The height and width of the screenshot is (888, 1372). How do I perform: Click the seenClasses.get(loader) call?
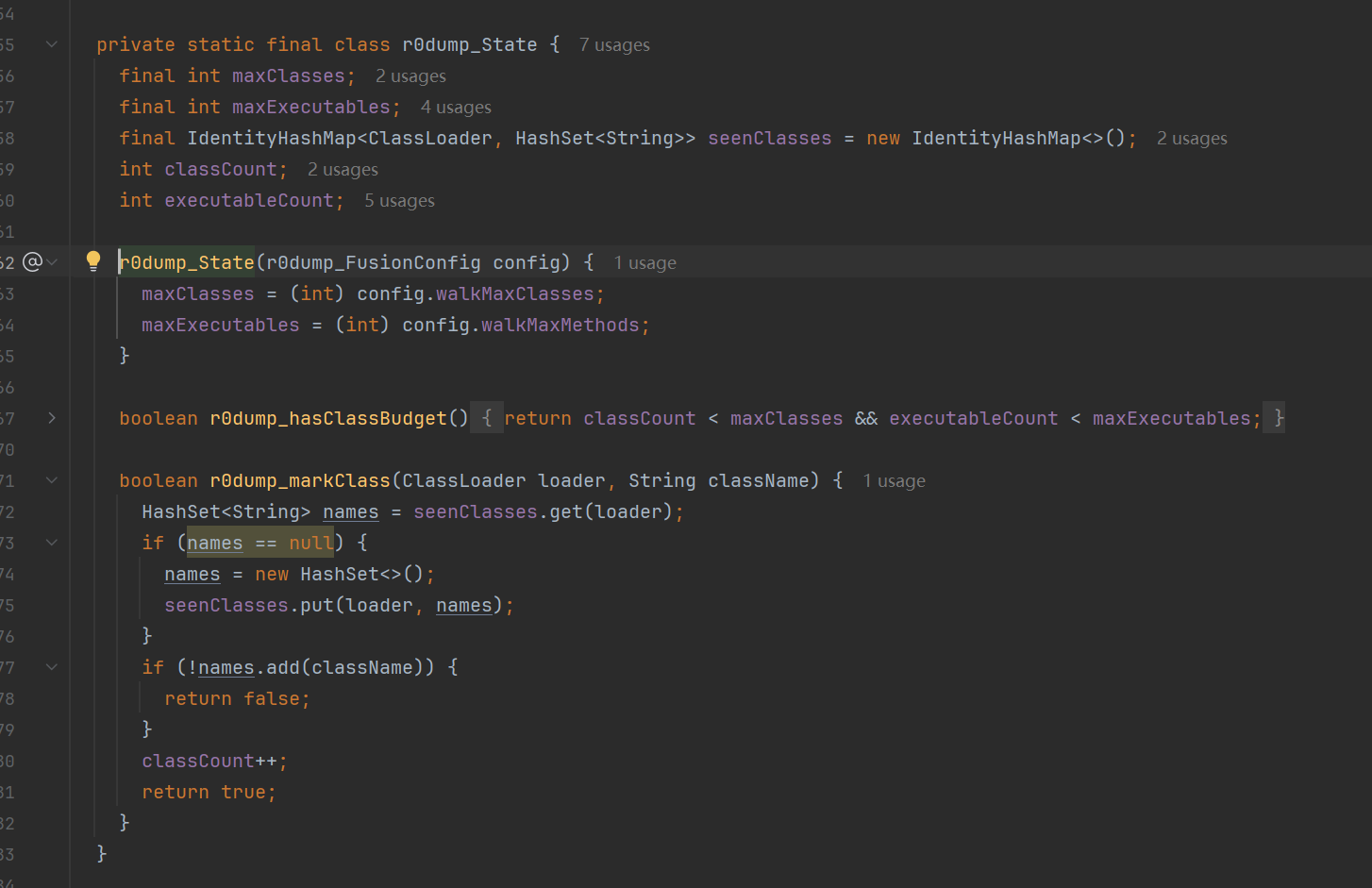[x=544, y=511]
